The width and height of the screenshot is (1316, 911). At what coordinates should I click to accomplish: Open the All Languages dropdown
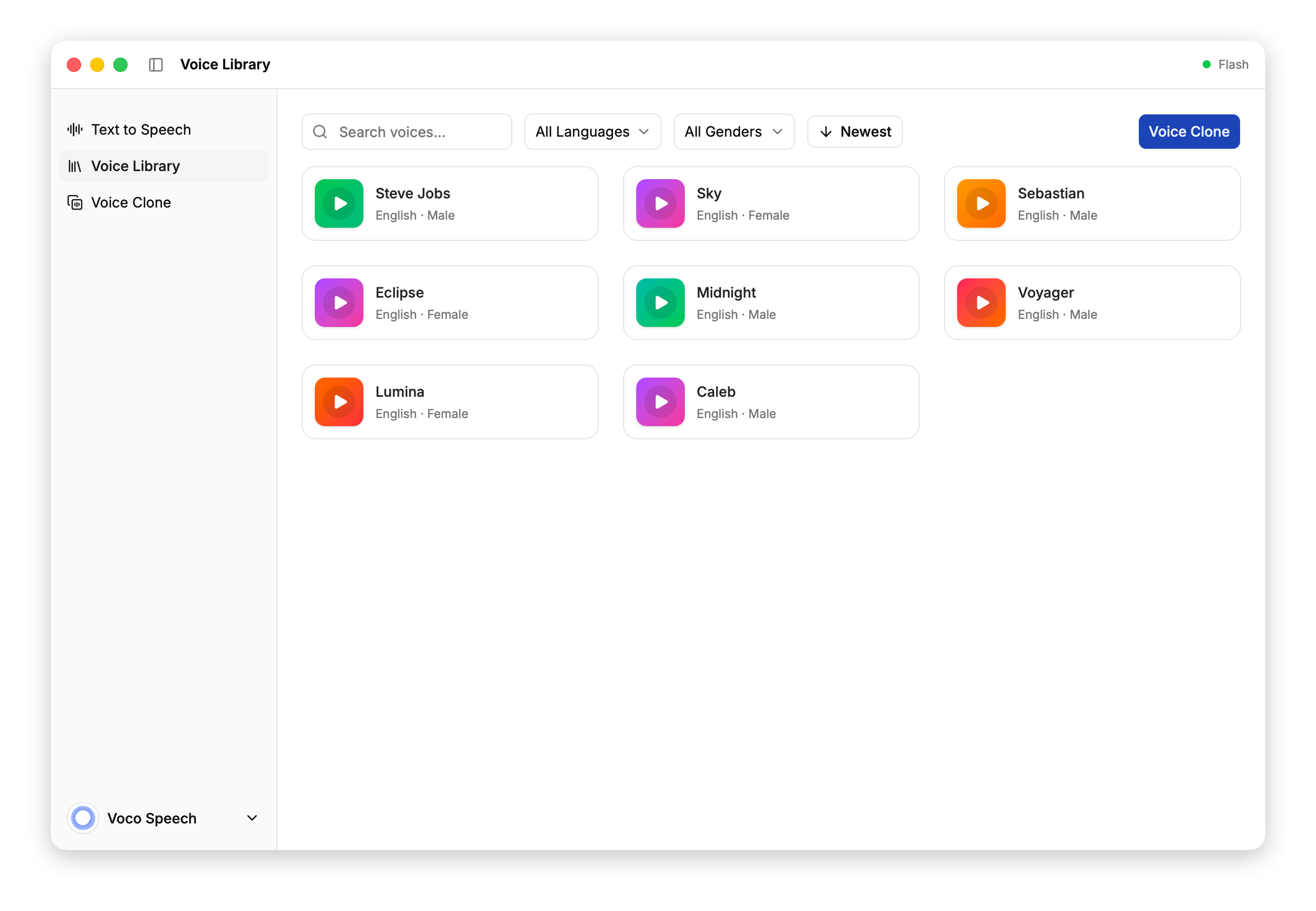(592, 132)
